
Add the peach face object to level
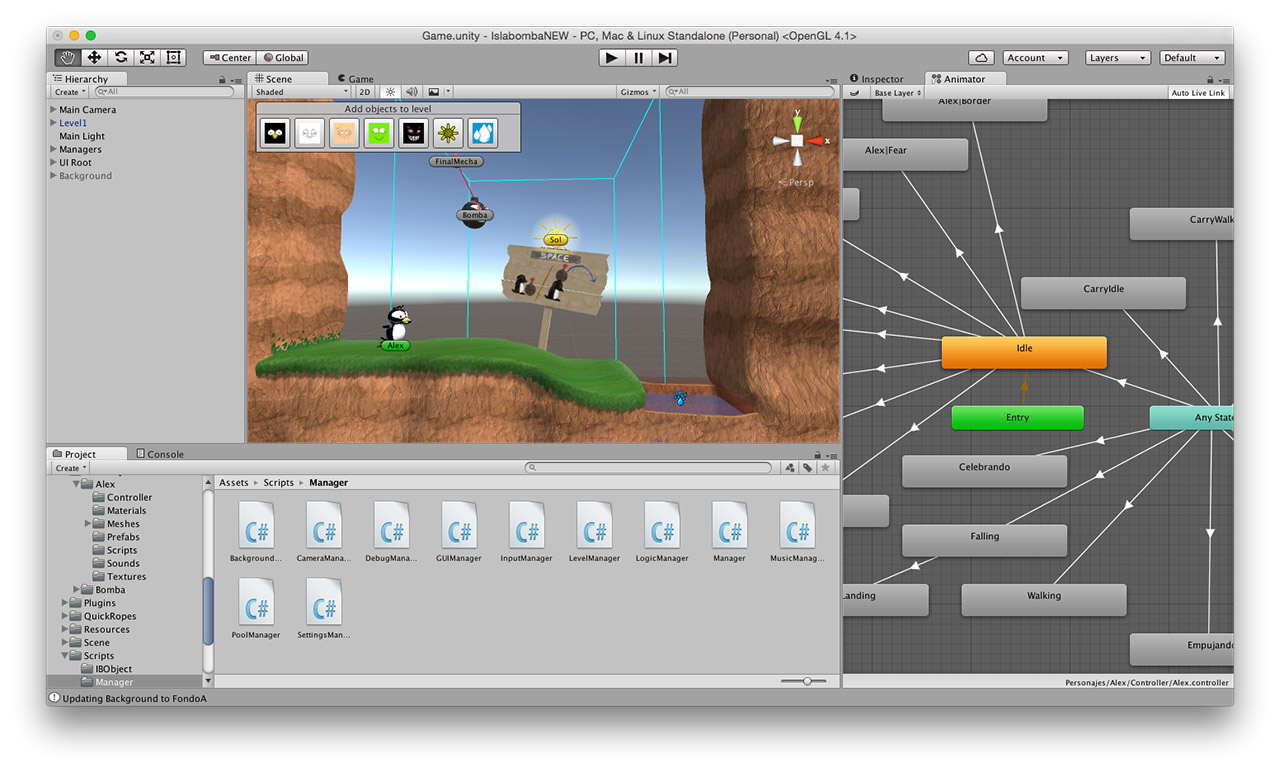(x=344, y=133)
